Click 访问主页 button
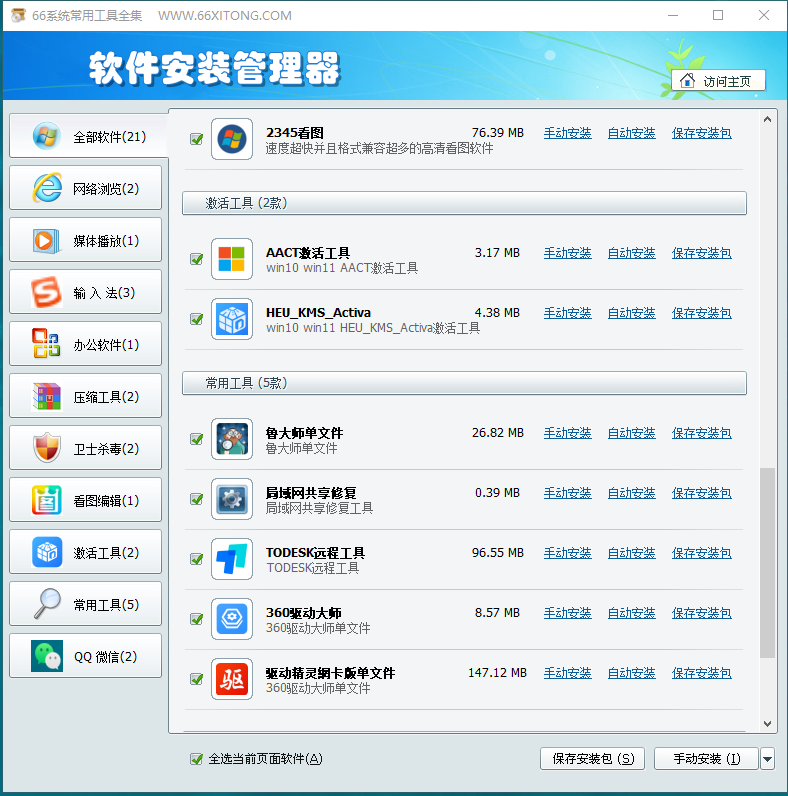 718,80
